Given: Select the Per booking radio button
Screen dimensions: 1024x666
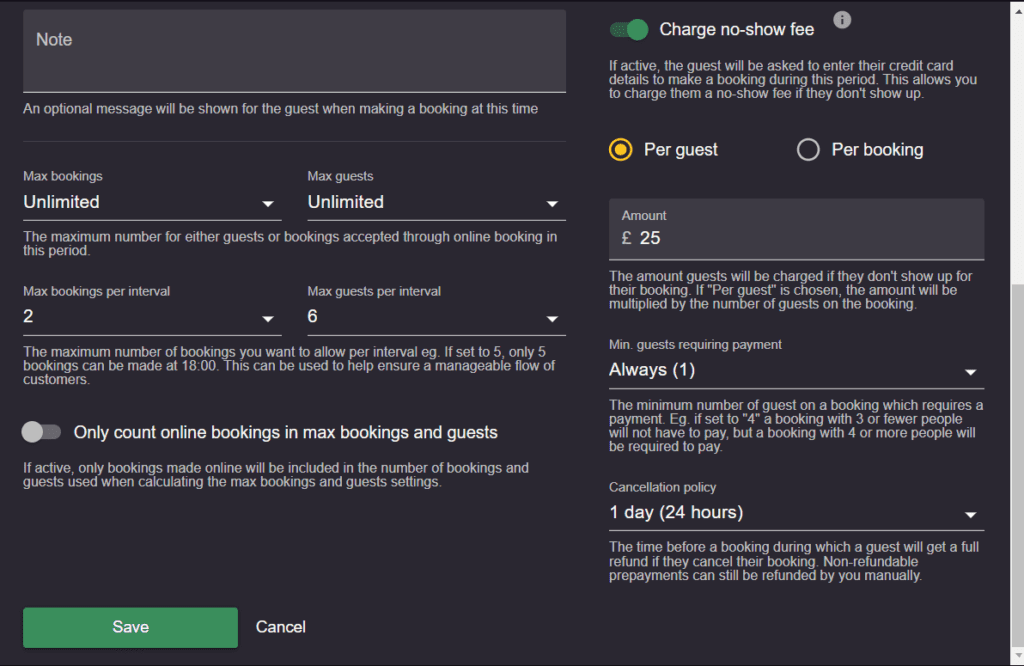Looking at the screenshot, I should pyautogui.click(x=808, y=150).
